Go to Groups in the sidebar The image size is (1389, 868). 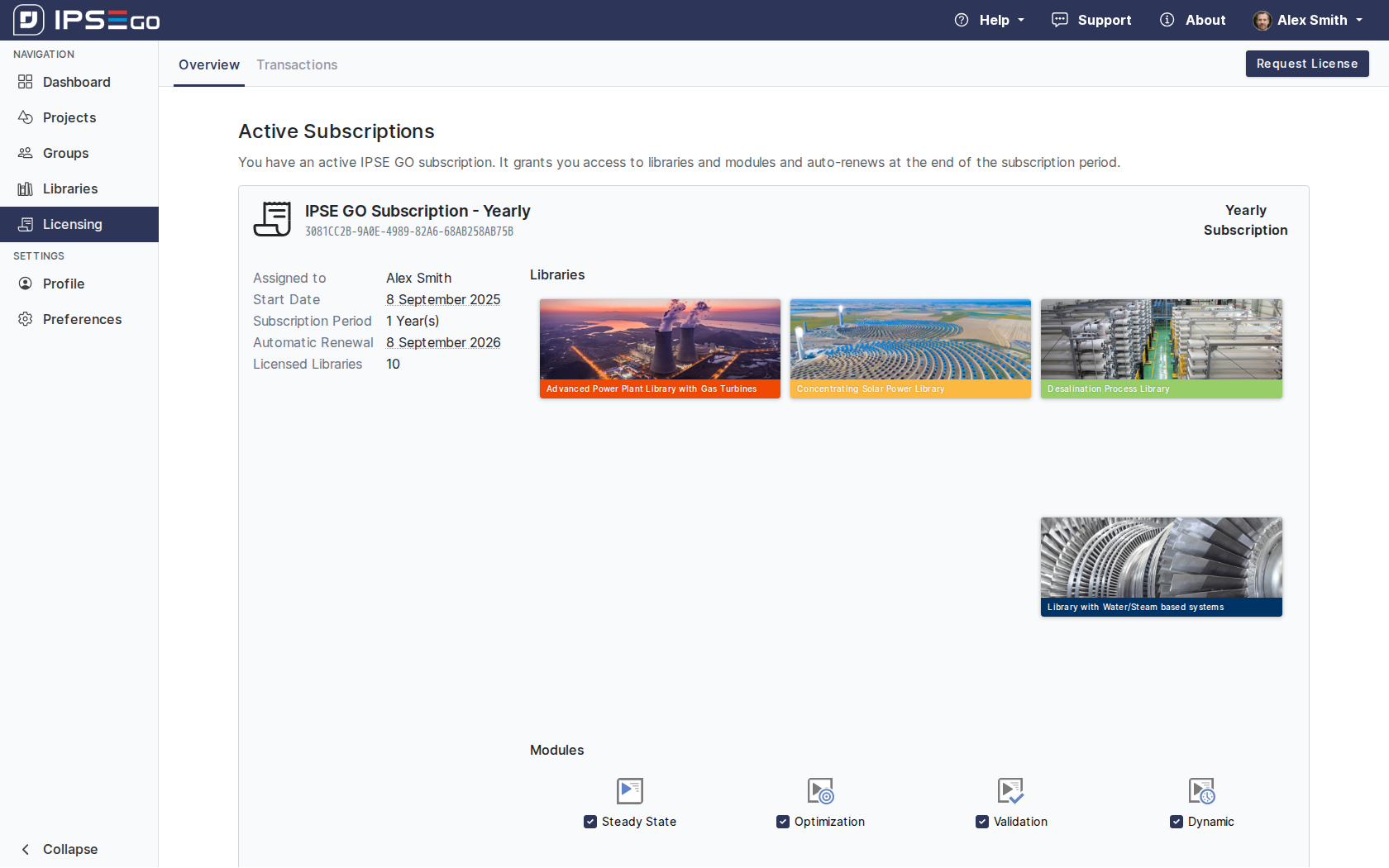[65, 153]
